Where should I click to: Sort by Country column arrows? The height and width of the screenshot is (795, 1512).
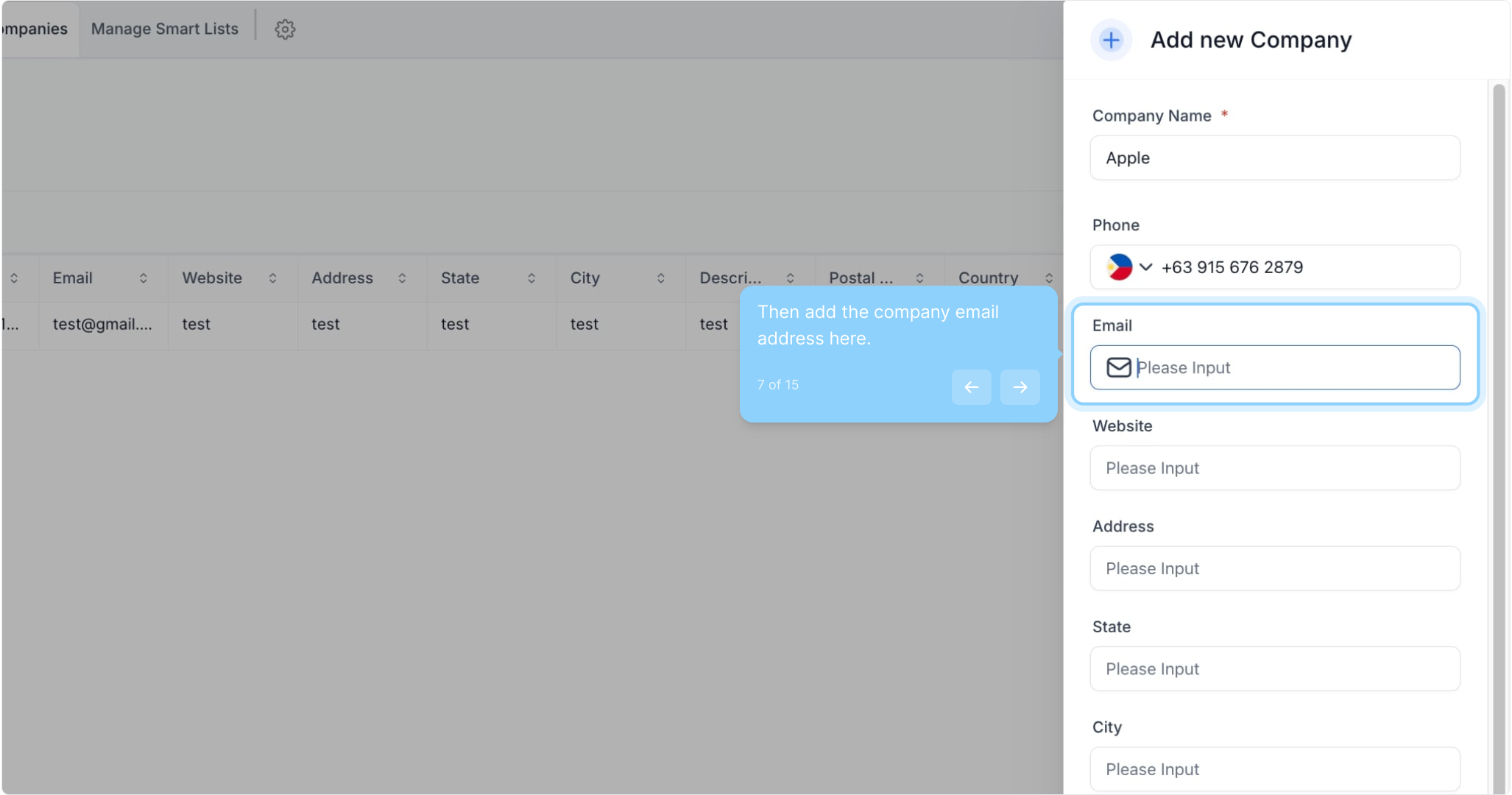point(1049,278)
